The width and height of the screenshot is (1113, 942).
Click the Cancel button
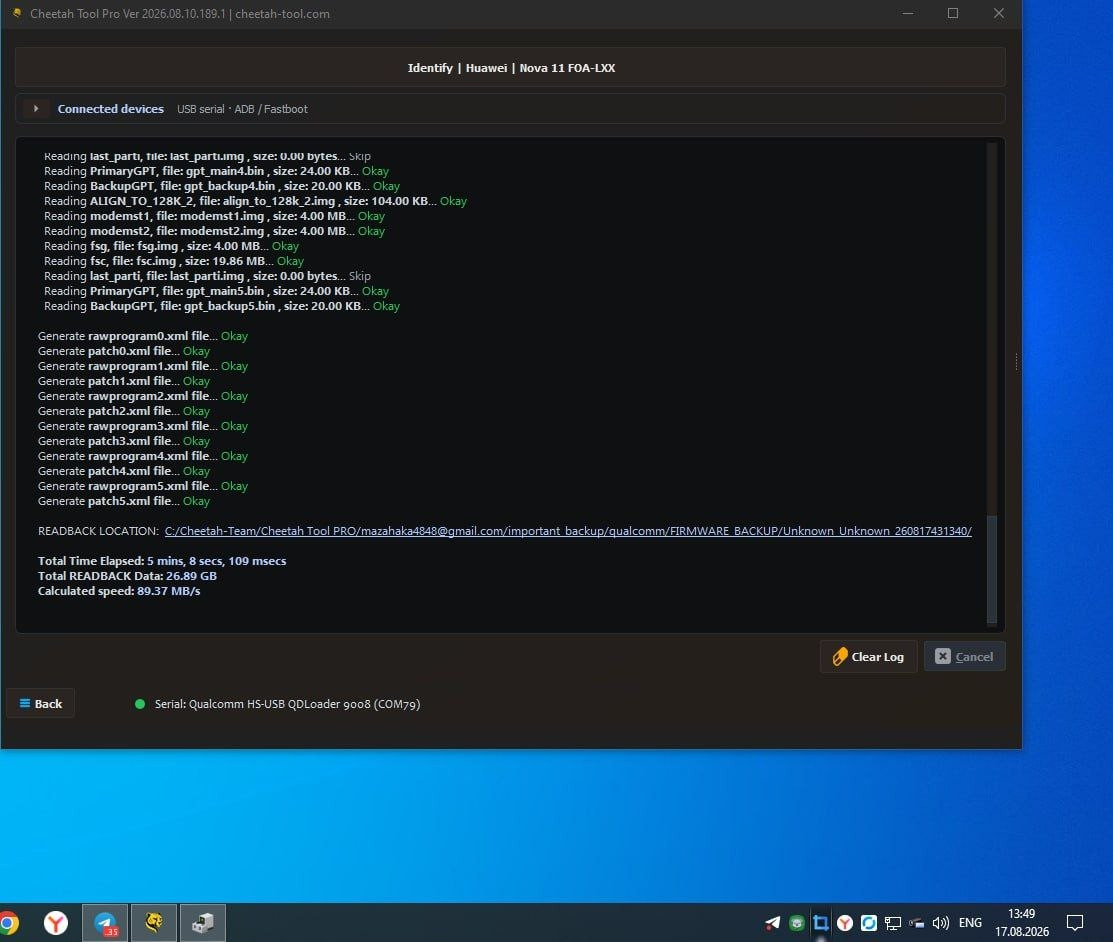(x=964, y=657)
